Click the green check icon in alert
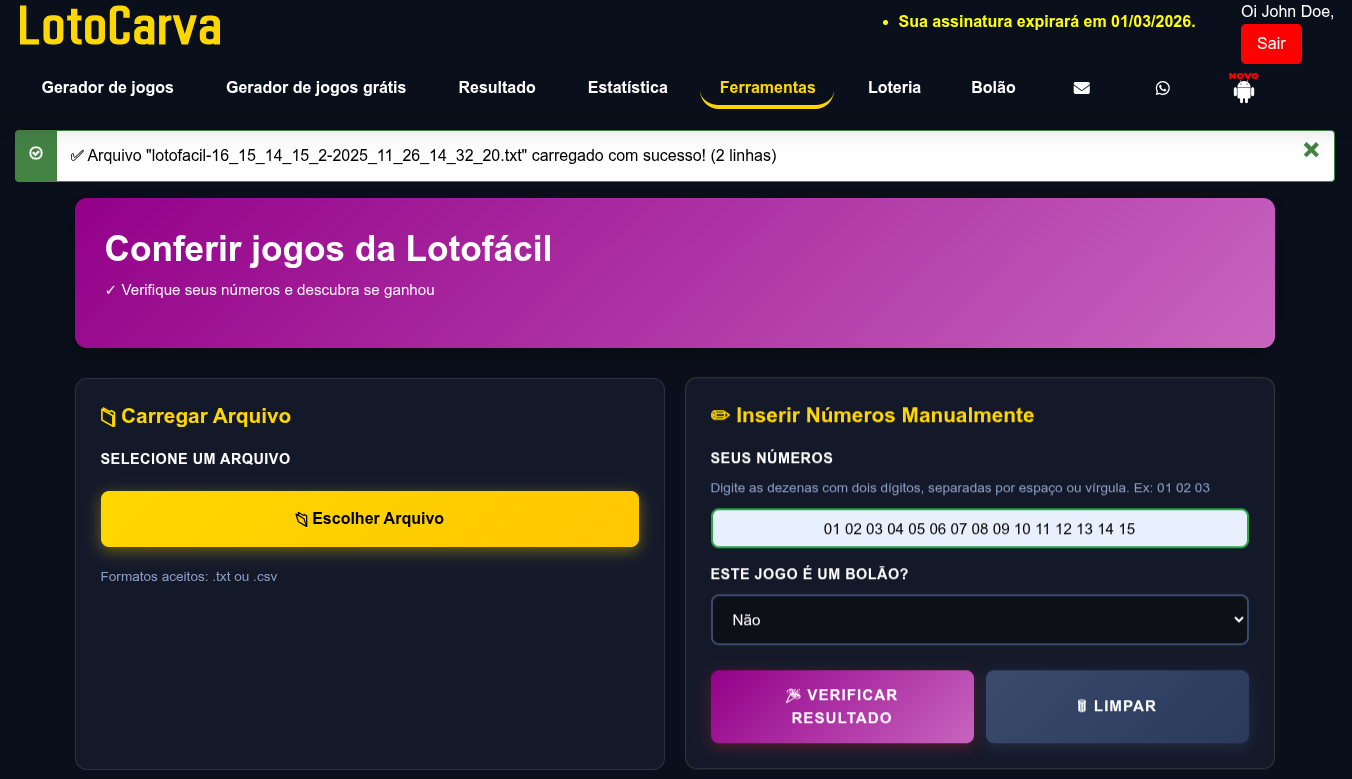 coord(36,153)
